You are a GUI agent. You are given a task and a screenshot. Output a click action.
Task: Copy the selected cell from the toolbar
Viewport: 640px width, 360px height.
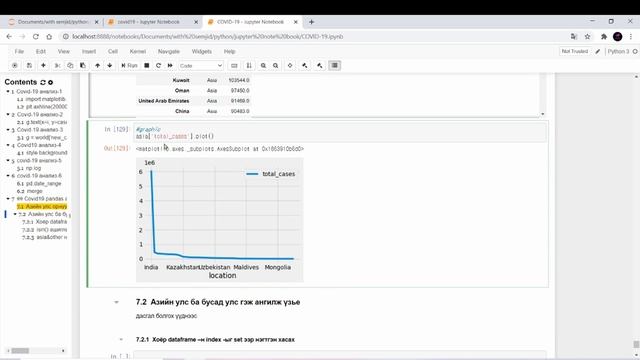pos(70,65)
